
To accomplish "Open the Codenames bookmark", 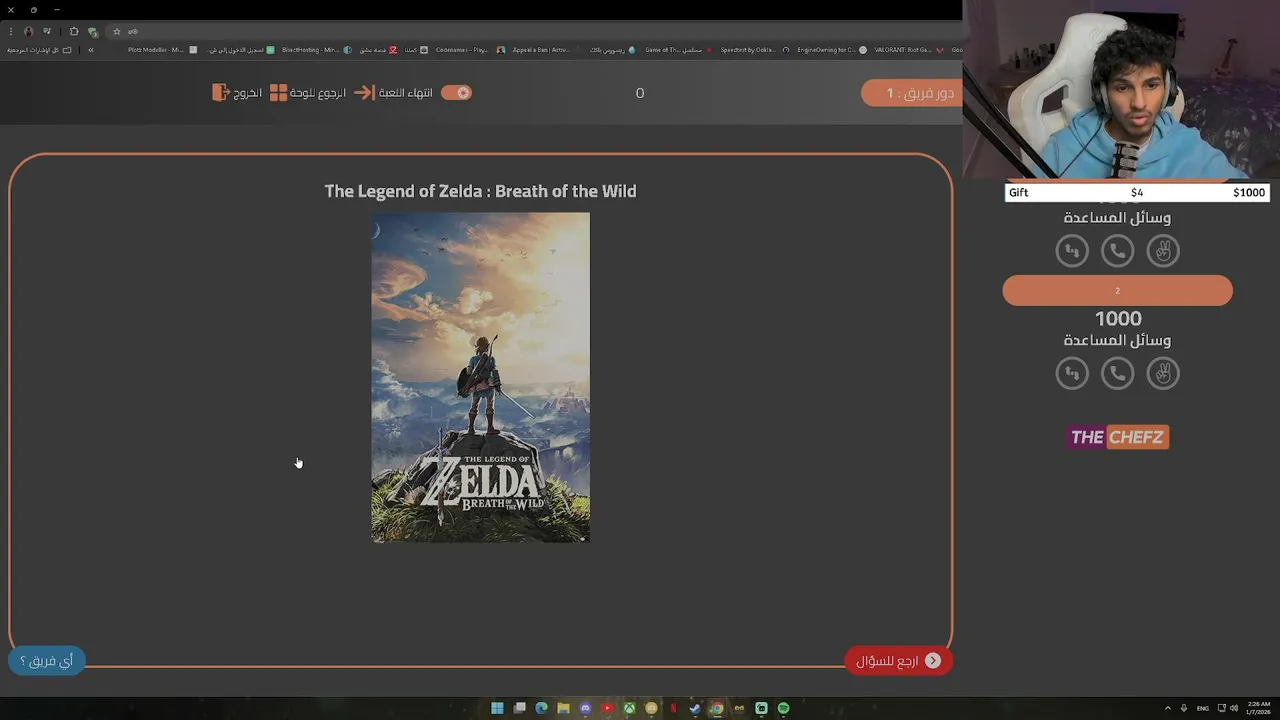I will (470, 50).
